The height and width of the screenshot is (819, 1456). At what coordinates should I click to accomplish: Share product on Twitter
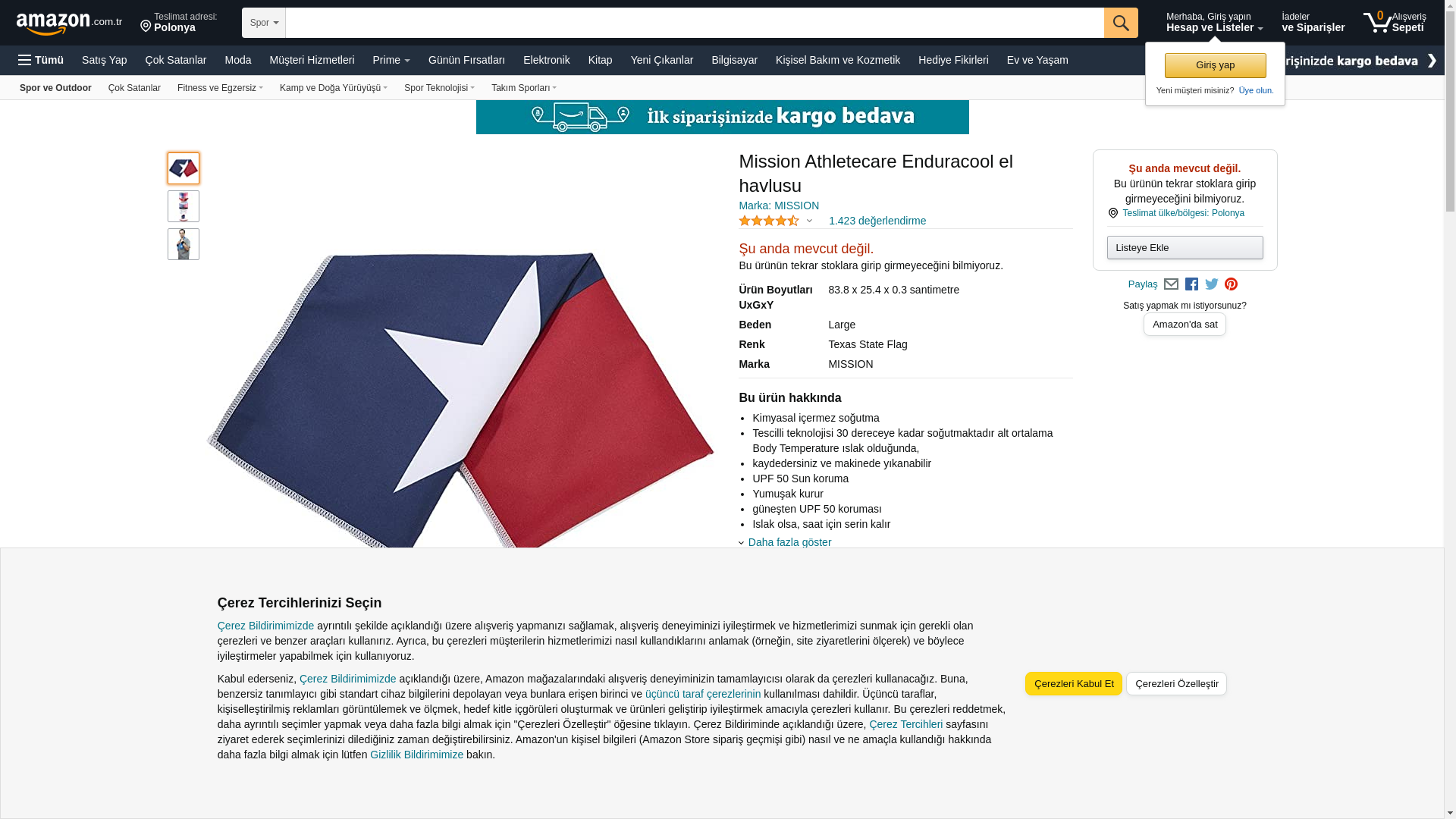pyautogui.click(x=1212, y=284)
